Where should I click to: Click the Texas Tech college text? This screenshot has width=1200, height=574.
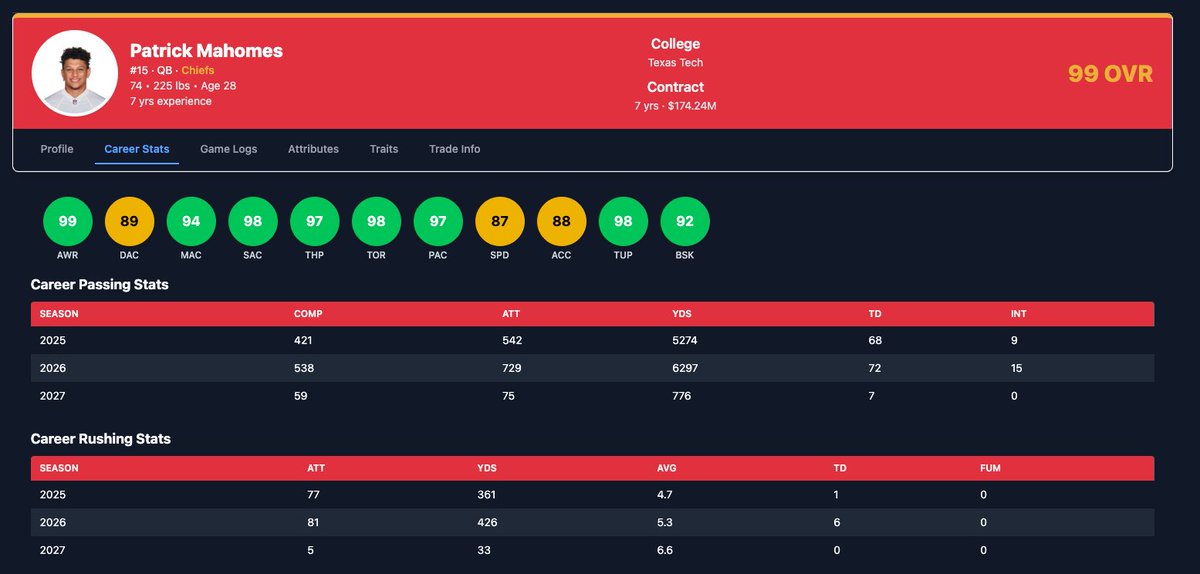(675, 63)
